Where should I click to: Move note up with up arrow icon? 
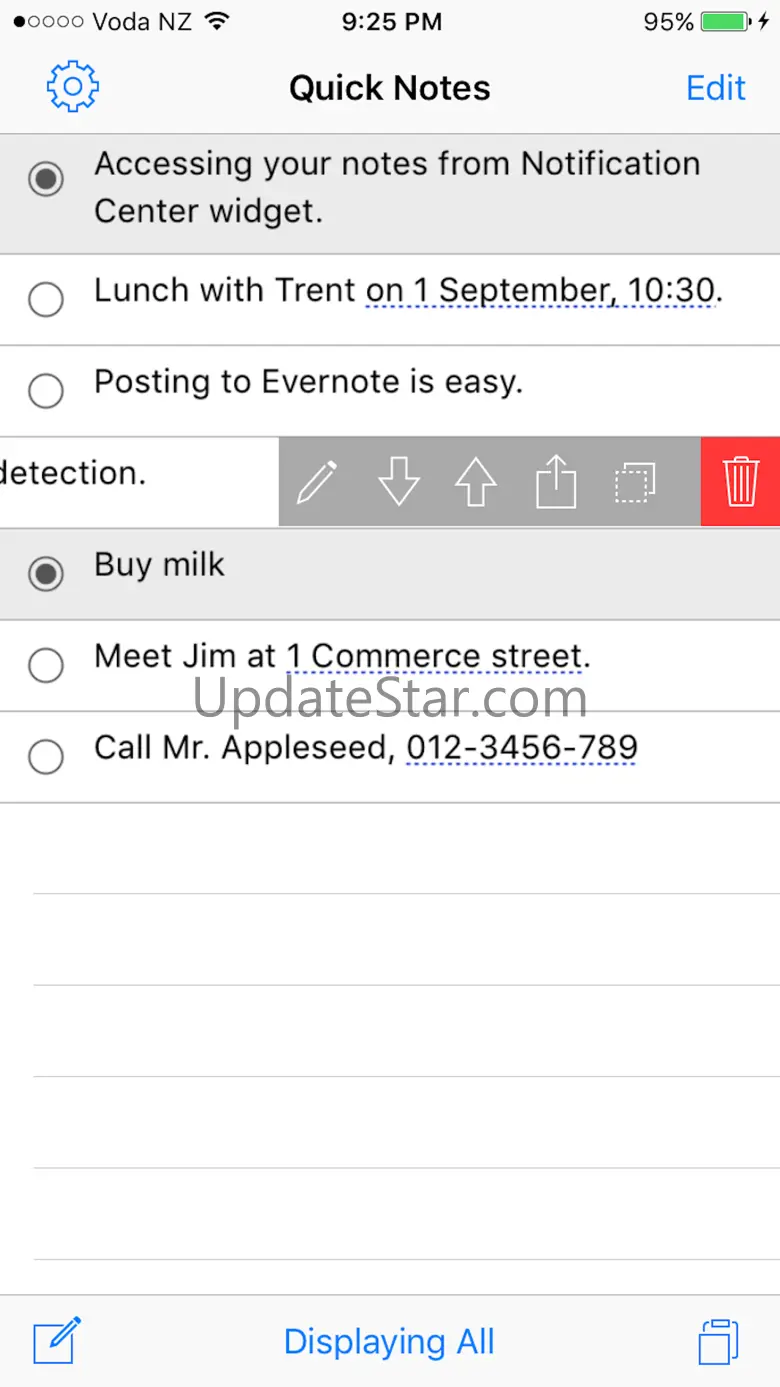coord(476,482)
